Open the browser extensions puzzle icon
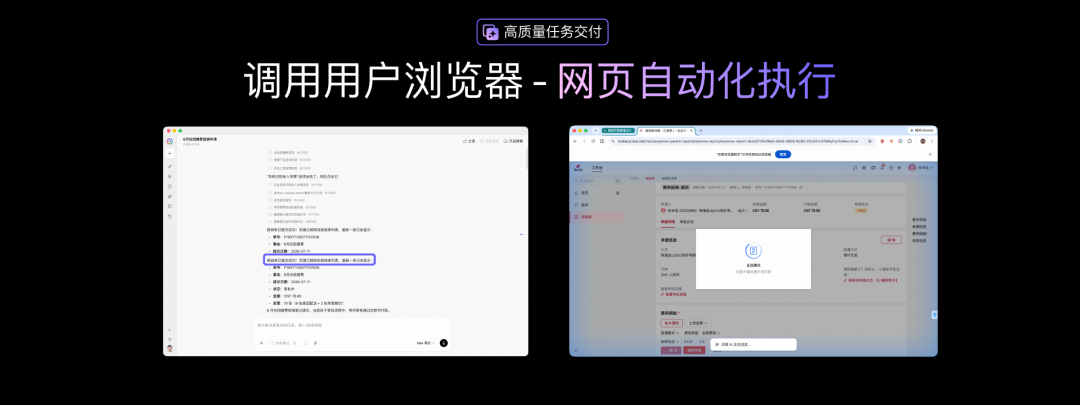This screenshot has width=1080, height=405. click(909, 141)
